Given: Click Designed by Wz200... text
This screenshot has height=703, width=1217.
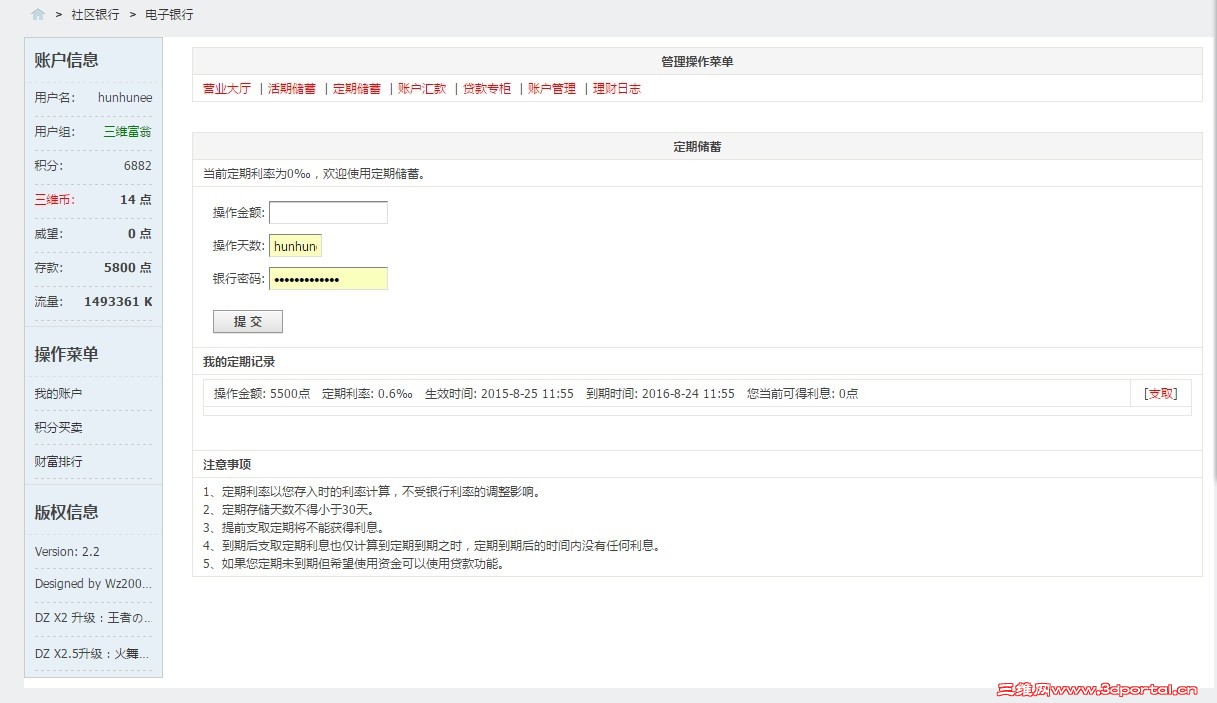Looking at the screenshot, I should point(94,583).
